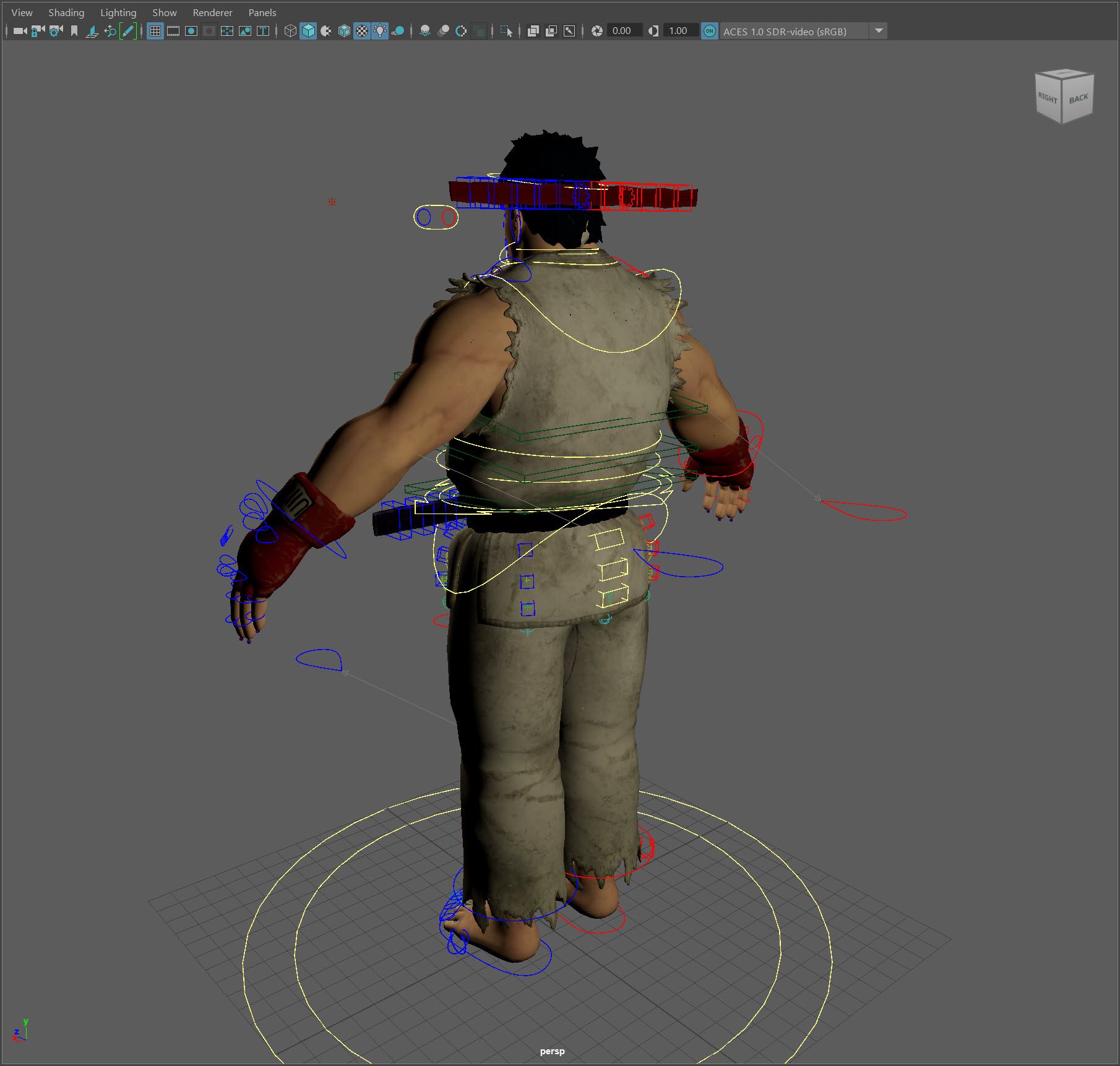Switch to Wireframe display cube icon
Viewport: 1120px width, 1066px height.
tap(290, 31)
